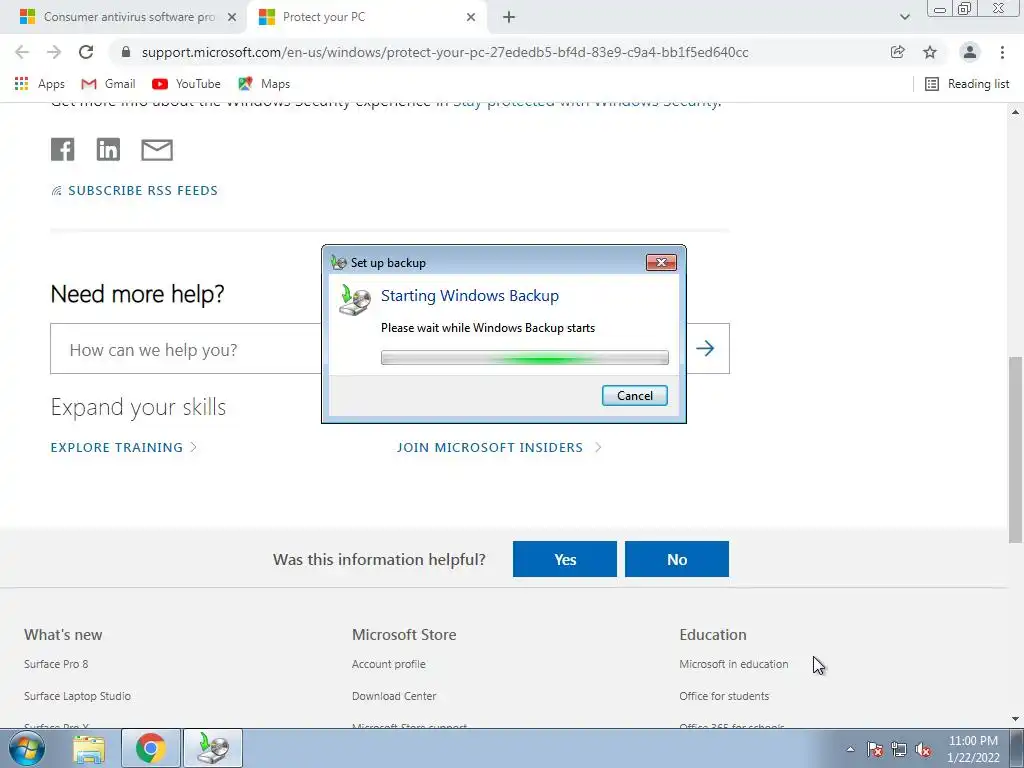The height and width of the screenshot is (768, 1024).
Task: Open Surface Laptop Studio footer link
Action: click(77, 696)
